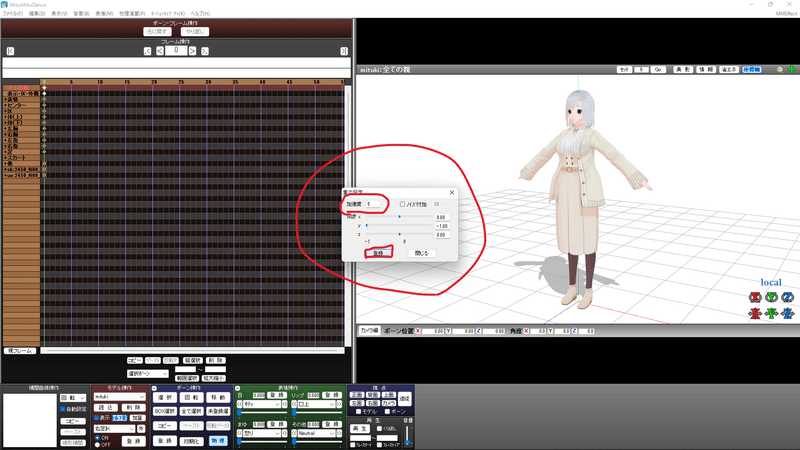The width and height of the screenshot is (800, 450).
Task: Step forward one frame with > button
Action: click(192, 51)
